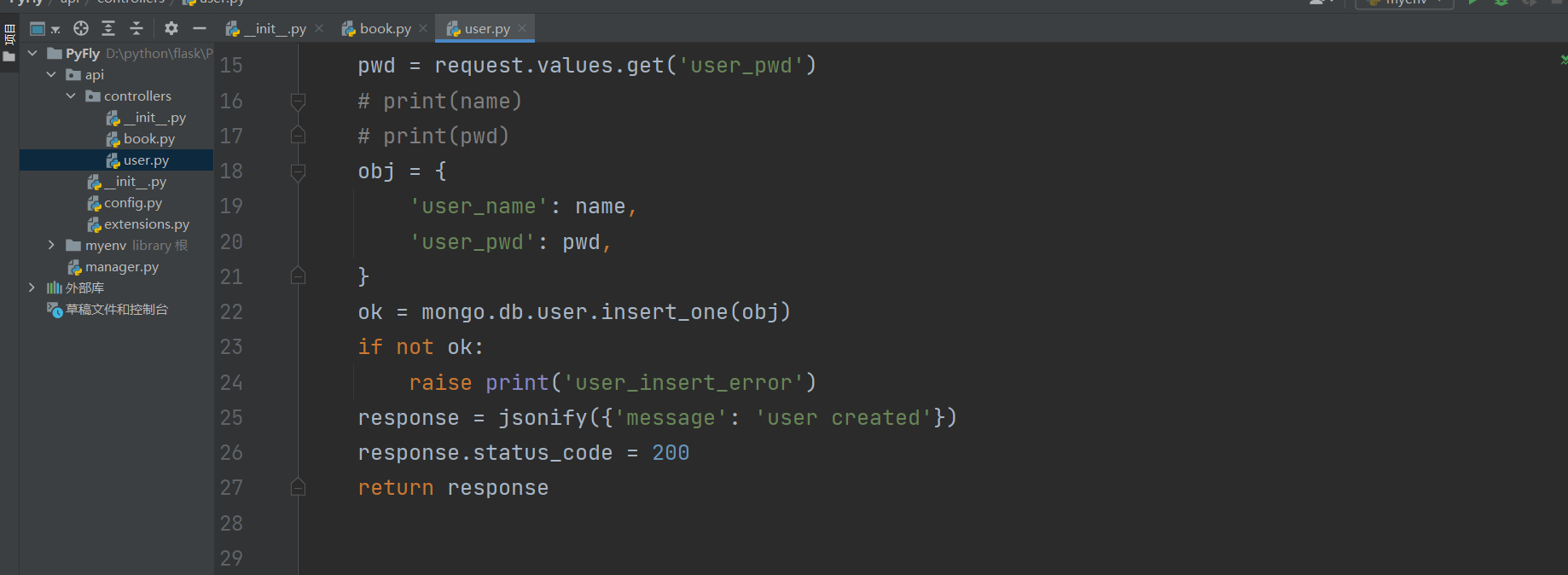Hide the project tool window
The height and width of the screenshot is (575, 1568).
tap(200, 28)
